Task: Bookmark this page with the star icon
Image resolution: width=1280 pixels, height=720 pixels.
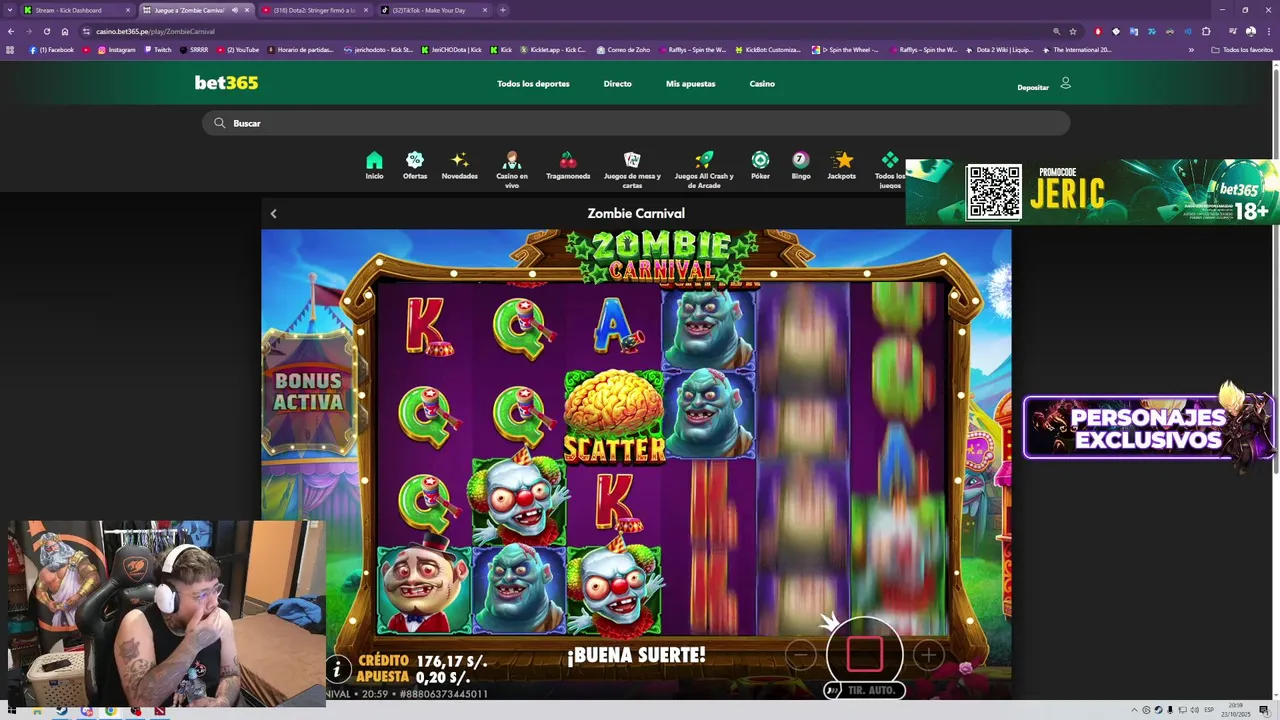Action: click(1073, 31)
